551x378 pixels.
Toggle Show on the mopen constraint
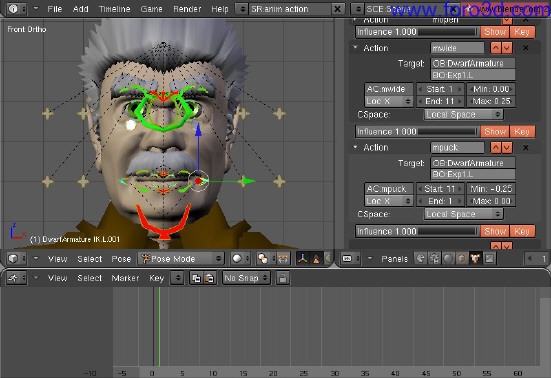495,32
